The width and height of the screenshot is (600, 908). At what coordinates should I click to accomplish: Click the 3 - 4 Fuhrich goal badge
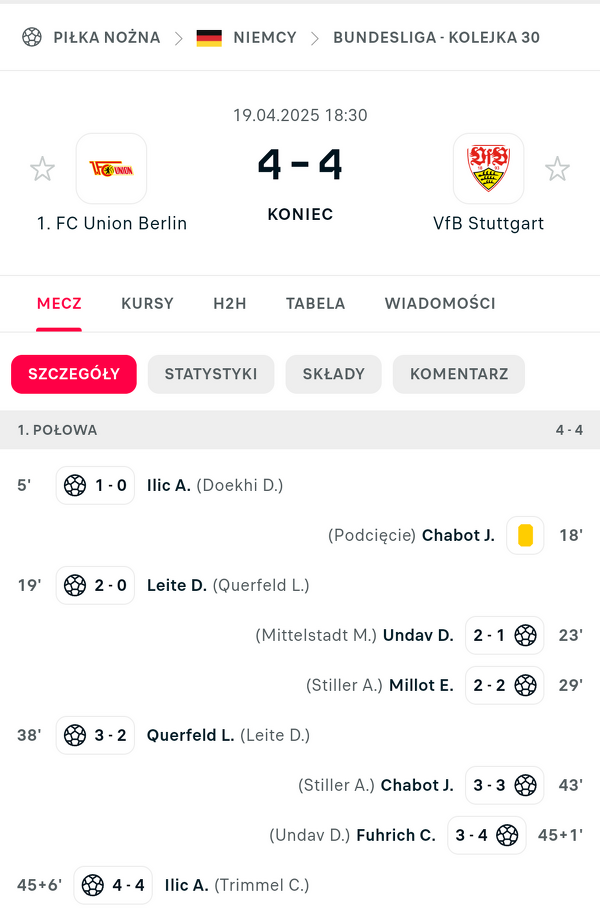[x=487, y=835]
